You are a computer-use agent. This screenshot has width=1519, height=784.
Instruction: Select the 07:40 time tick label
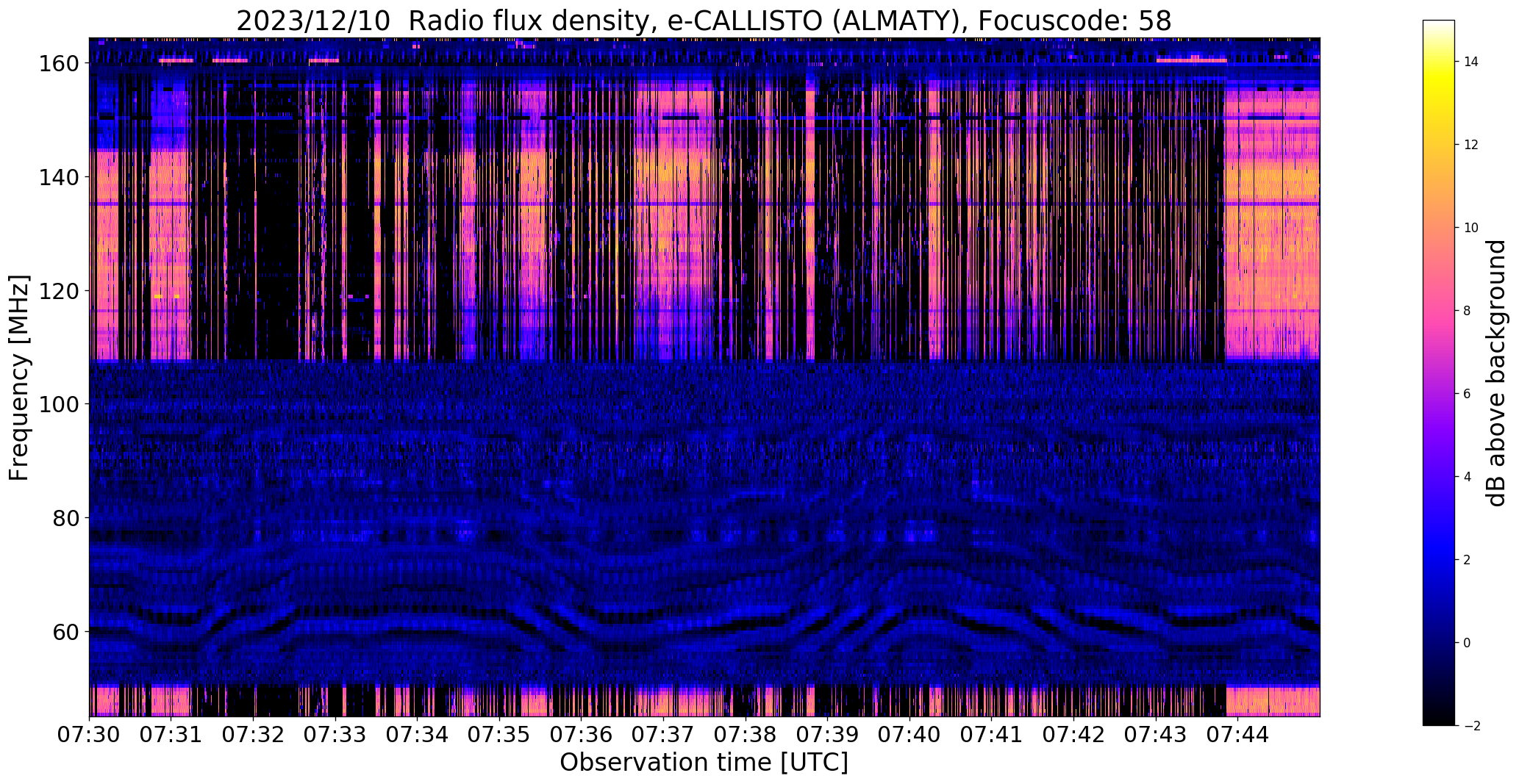click(x=910, y=734)
